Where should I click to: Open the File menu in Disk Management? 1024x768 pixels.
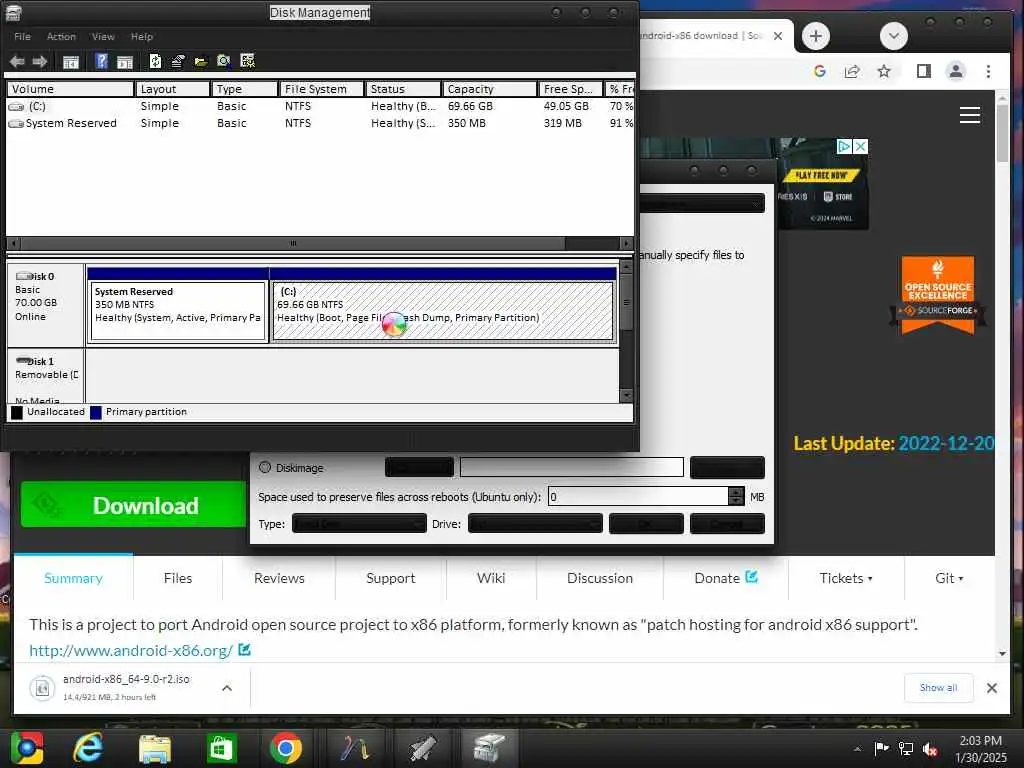[22, 37]
